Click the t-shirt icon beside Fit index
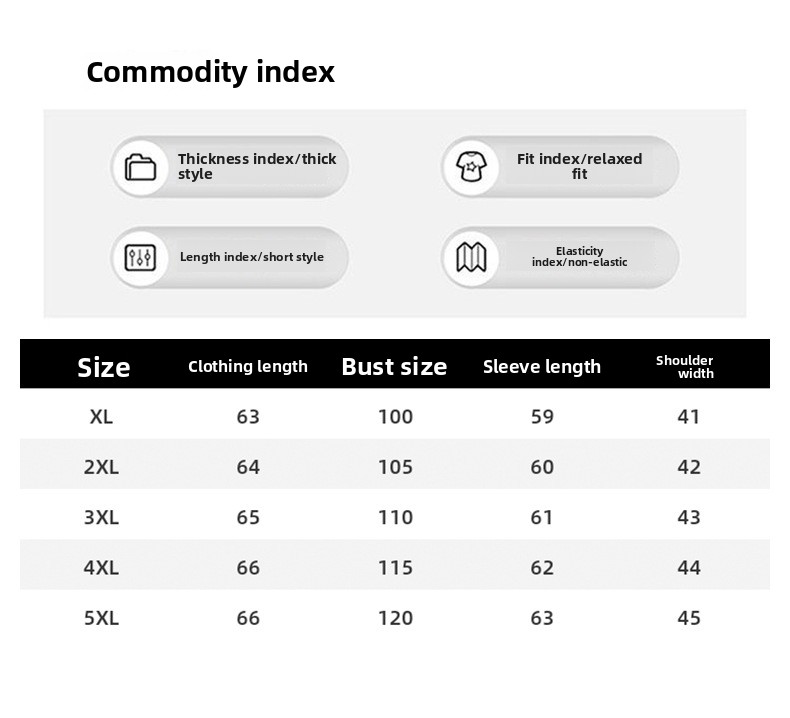Screen dimensions: 790x718 pyautogui.click(x=470, y=166)
